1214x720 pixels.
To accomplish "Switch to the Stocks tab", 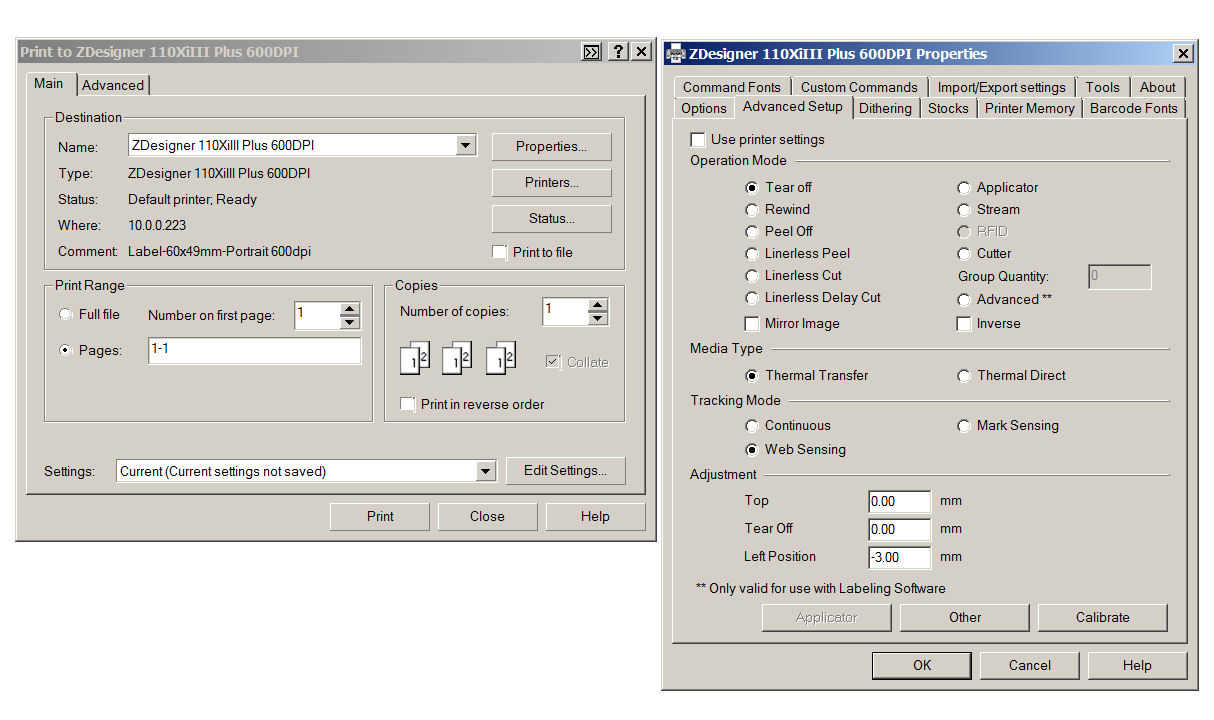I will tap(948, 108).
